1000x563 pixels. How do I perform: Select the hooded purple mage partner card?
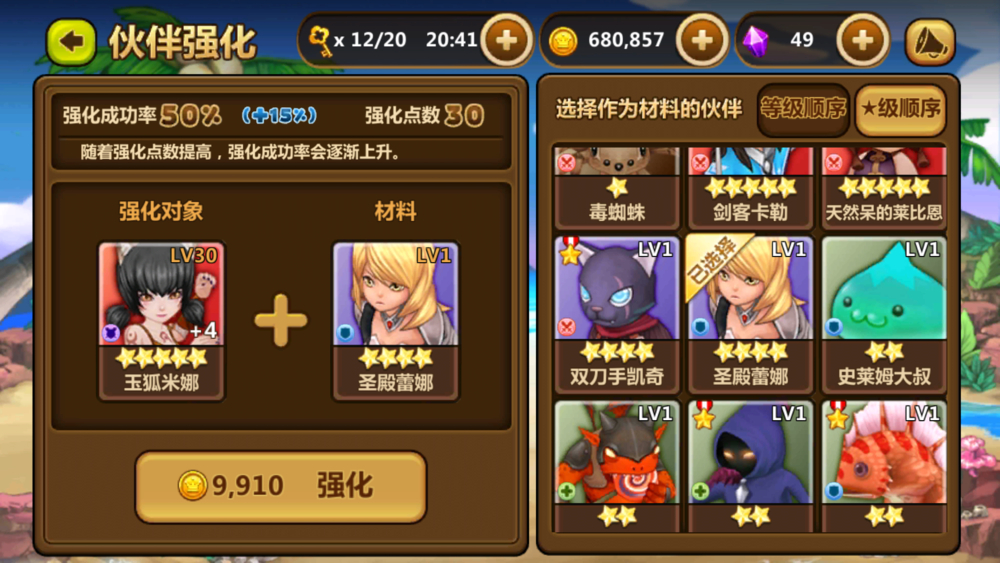tap(750, 465)
